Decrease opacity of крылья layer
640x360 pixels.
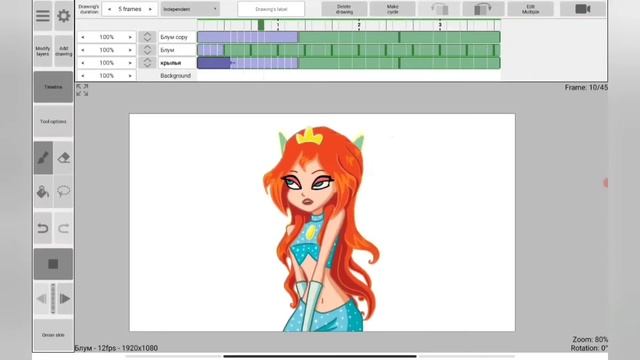pyautogui.click(x=83, y=63)
